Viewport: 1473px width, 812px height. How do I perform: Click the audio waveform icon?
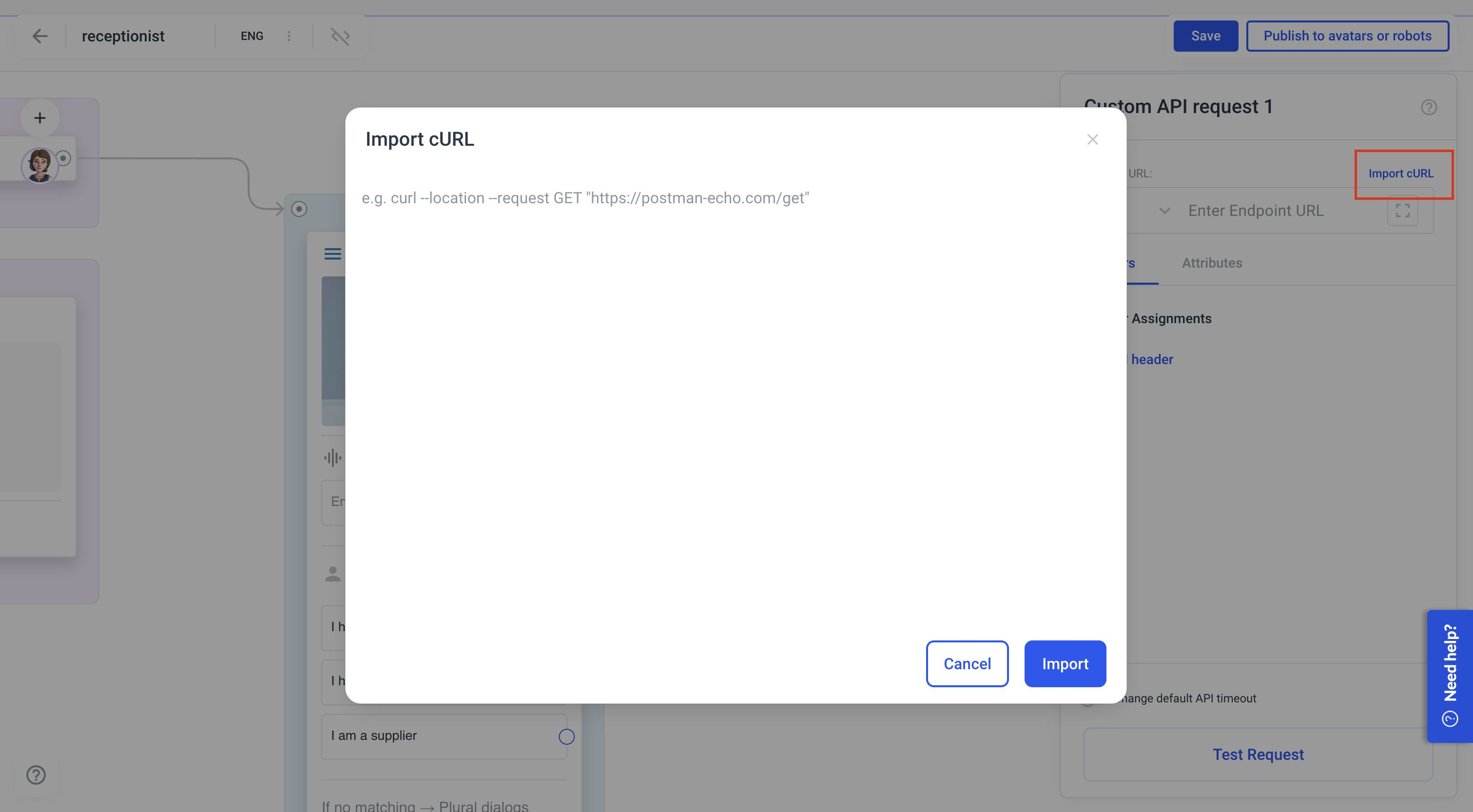[x=332, y=458]
